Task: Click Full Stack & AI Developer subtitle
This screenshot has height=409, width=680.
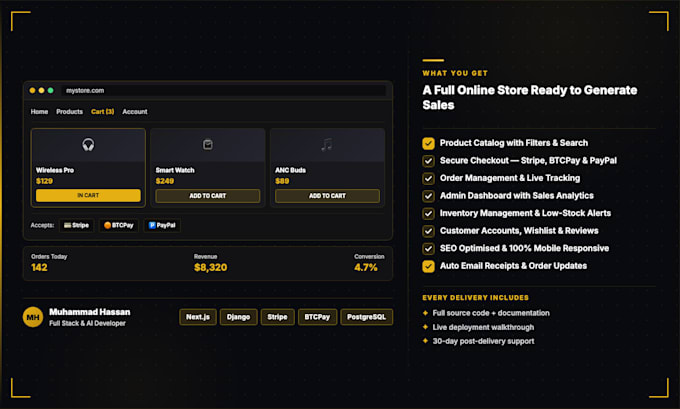Action: coord(87,323)
